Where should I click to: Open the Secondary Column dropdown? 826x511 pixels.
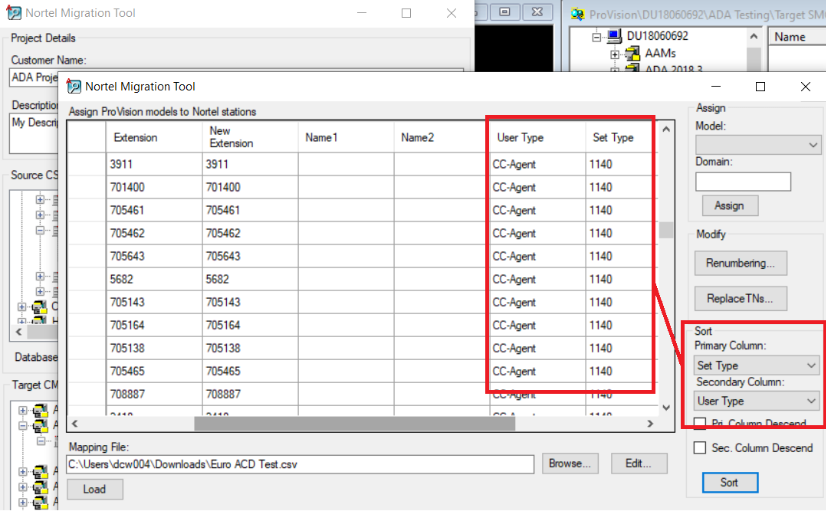pyautogui.click(x=756, y=401)
